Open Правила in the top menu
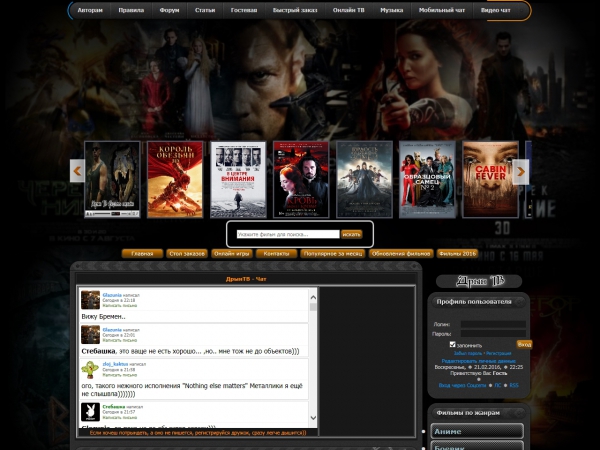 [x=131, y=10]
